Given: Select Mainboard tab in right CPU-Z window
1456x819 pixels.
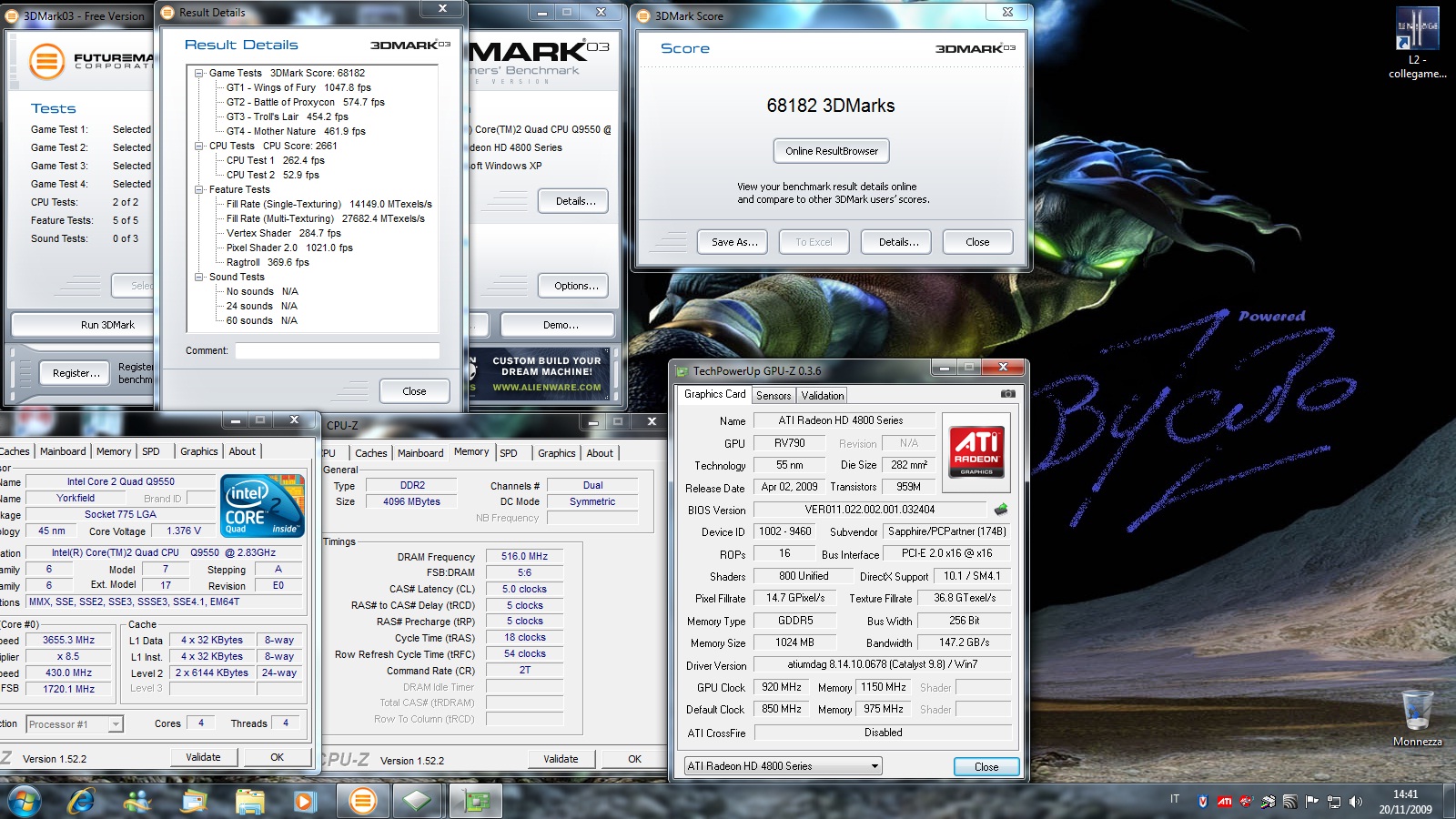Looking at the screenshot, I should pyautogui.click(x=420, y=453).
